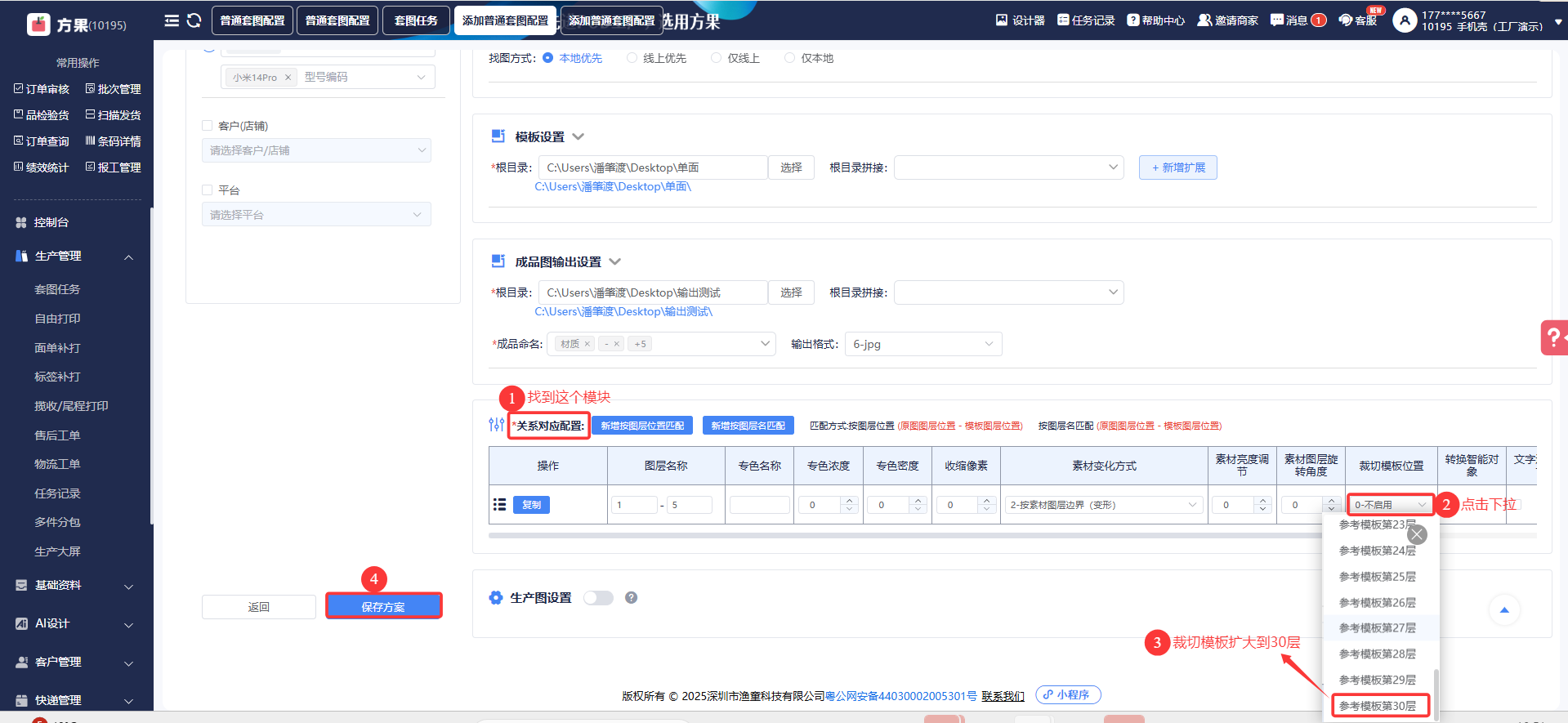This screenshot has height=723, width=1568.
Task: Click 新增按图层位置匹配 button
Action: pyautogui.click(x=642, y=426)
